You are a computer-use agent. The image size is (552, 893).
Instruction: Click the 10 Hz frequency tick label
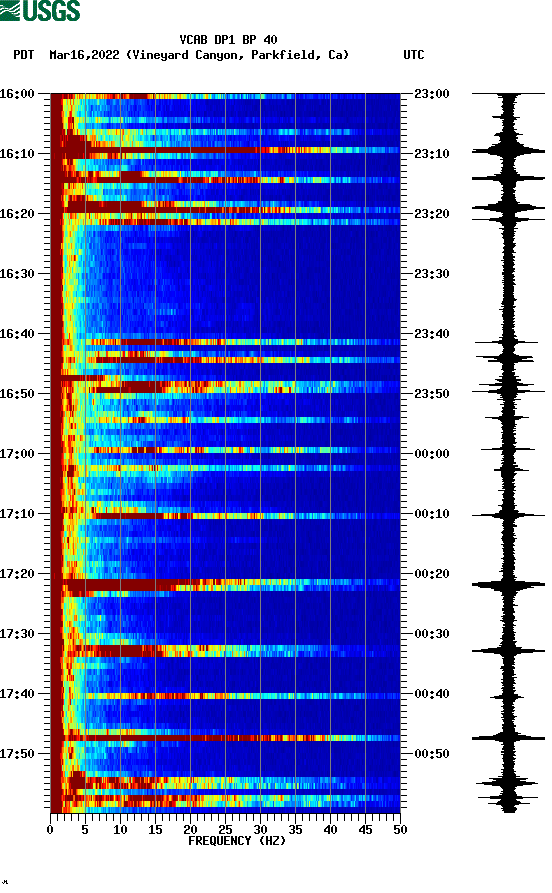point(120,830)
